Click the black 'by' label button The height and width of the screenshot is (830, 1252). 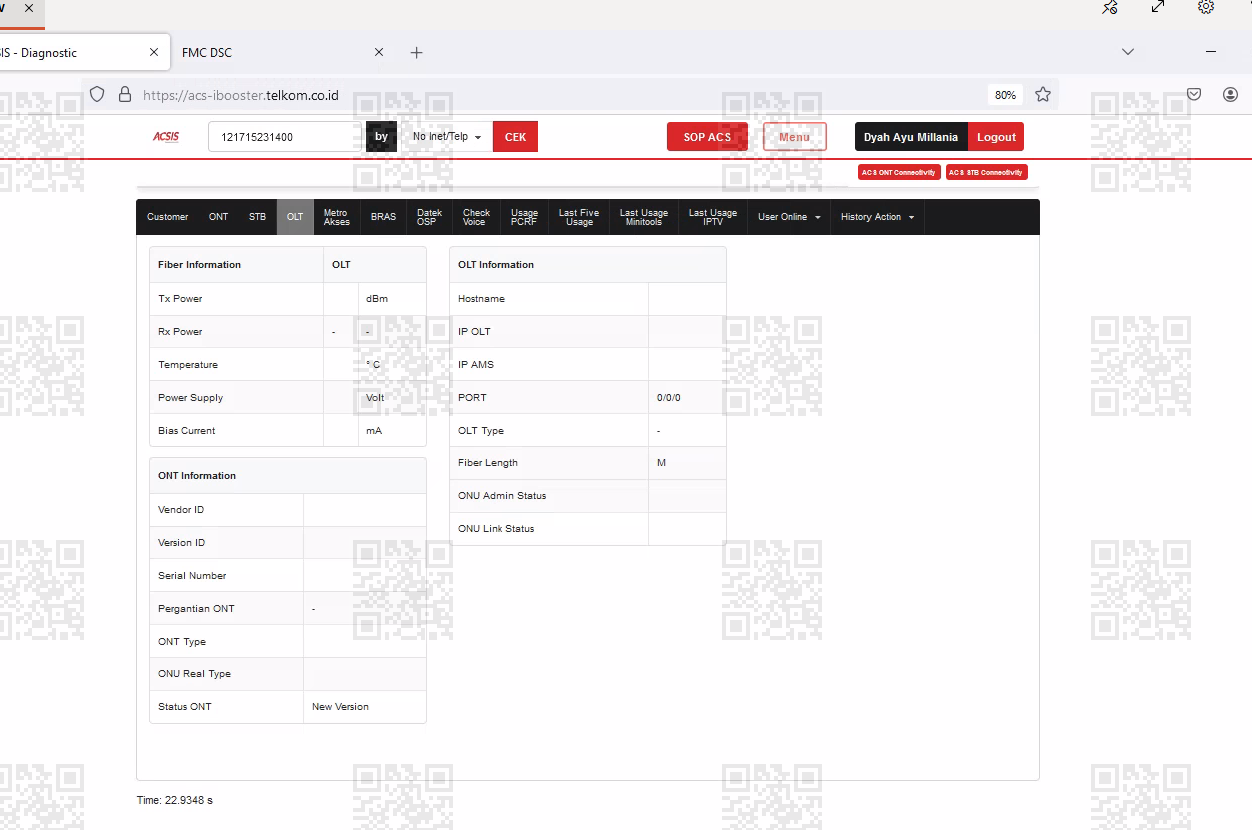click(x=381, y=137)
